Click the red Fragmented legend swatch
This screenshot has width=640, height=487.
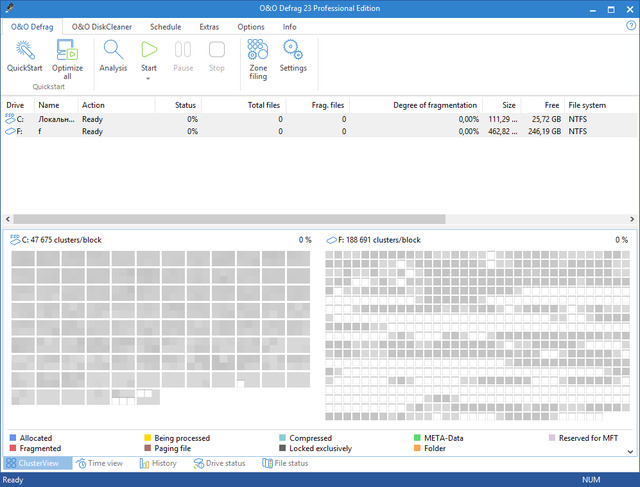click(13, 448)
